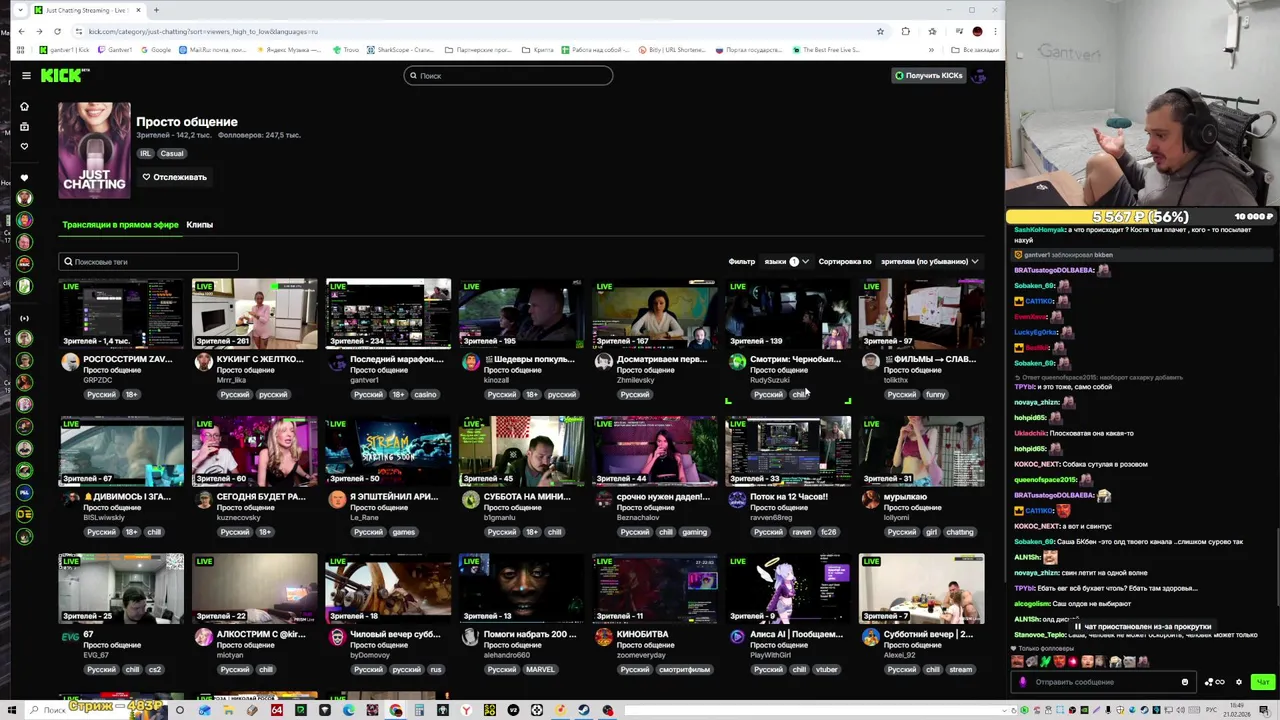
Task: Reload the page in Chrome
Action: tap(57, 31)
